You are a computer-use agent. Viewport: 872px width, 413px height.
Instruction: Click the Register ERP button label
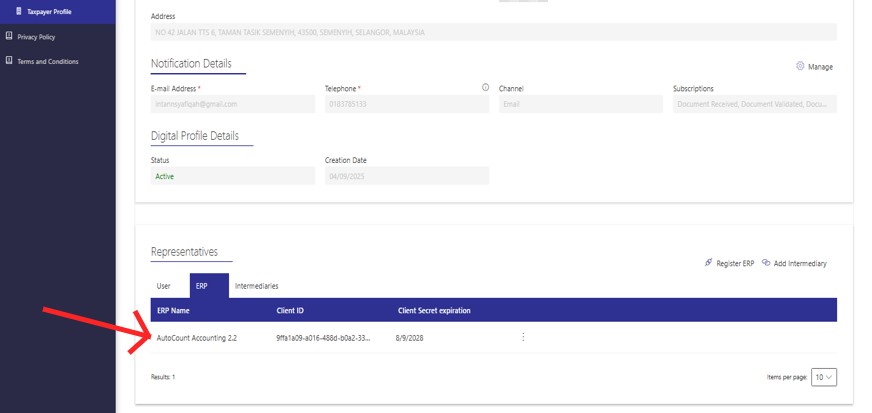(735, 263)
